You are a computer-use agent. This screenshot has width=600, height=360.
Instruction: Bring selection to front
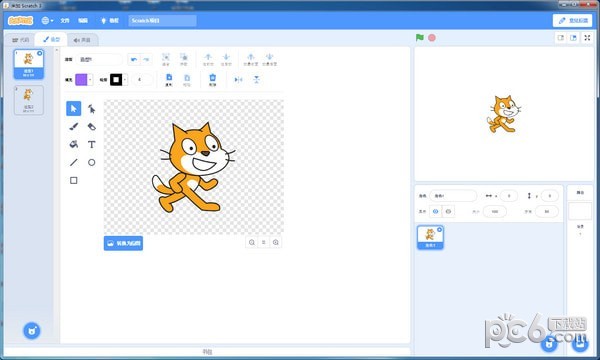coord(251,59)
